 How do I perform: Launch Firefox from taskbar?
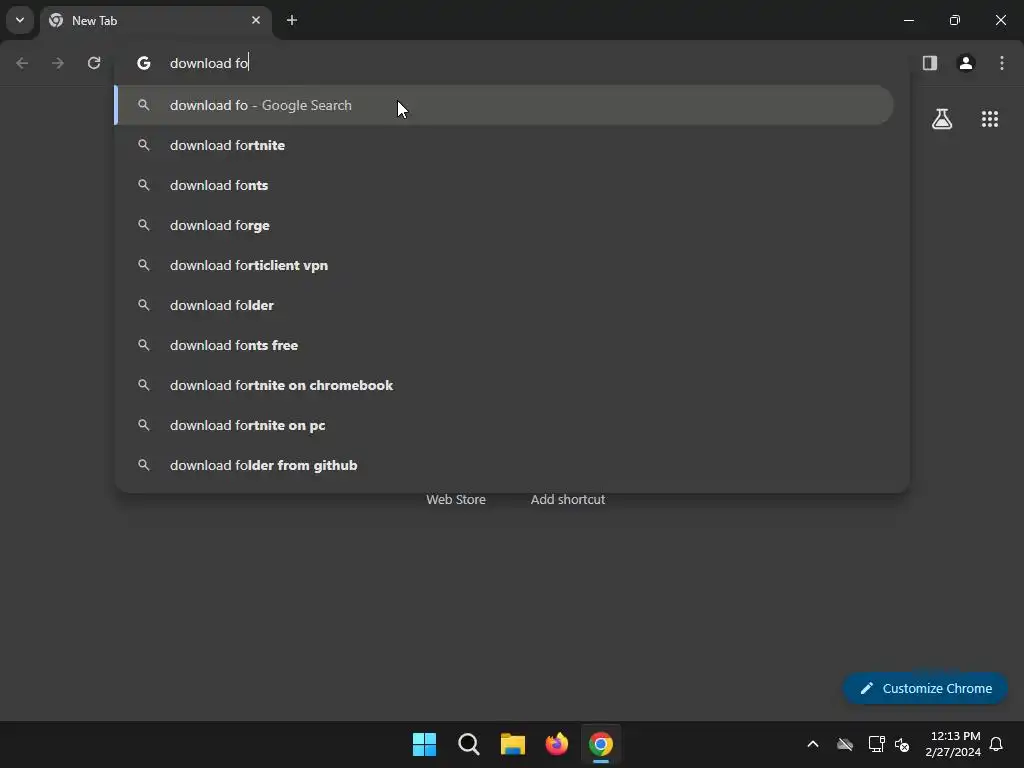click(x=556, y=744)
